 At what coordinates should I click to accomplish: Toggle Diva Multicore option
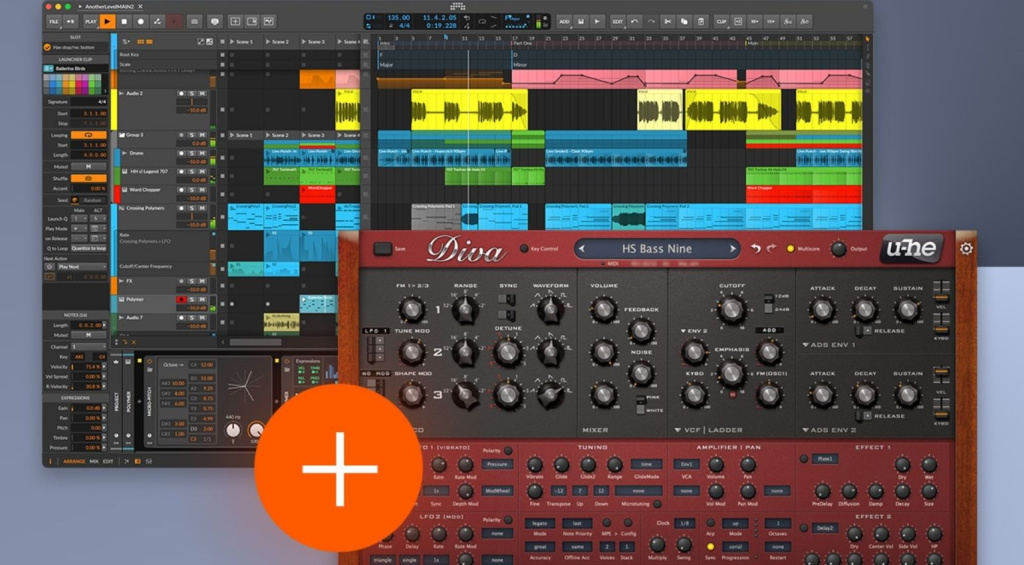coord(790,249)
